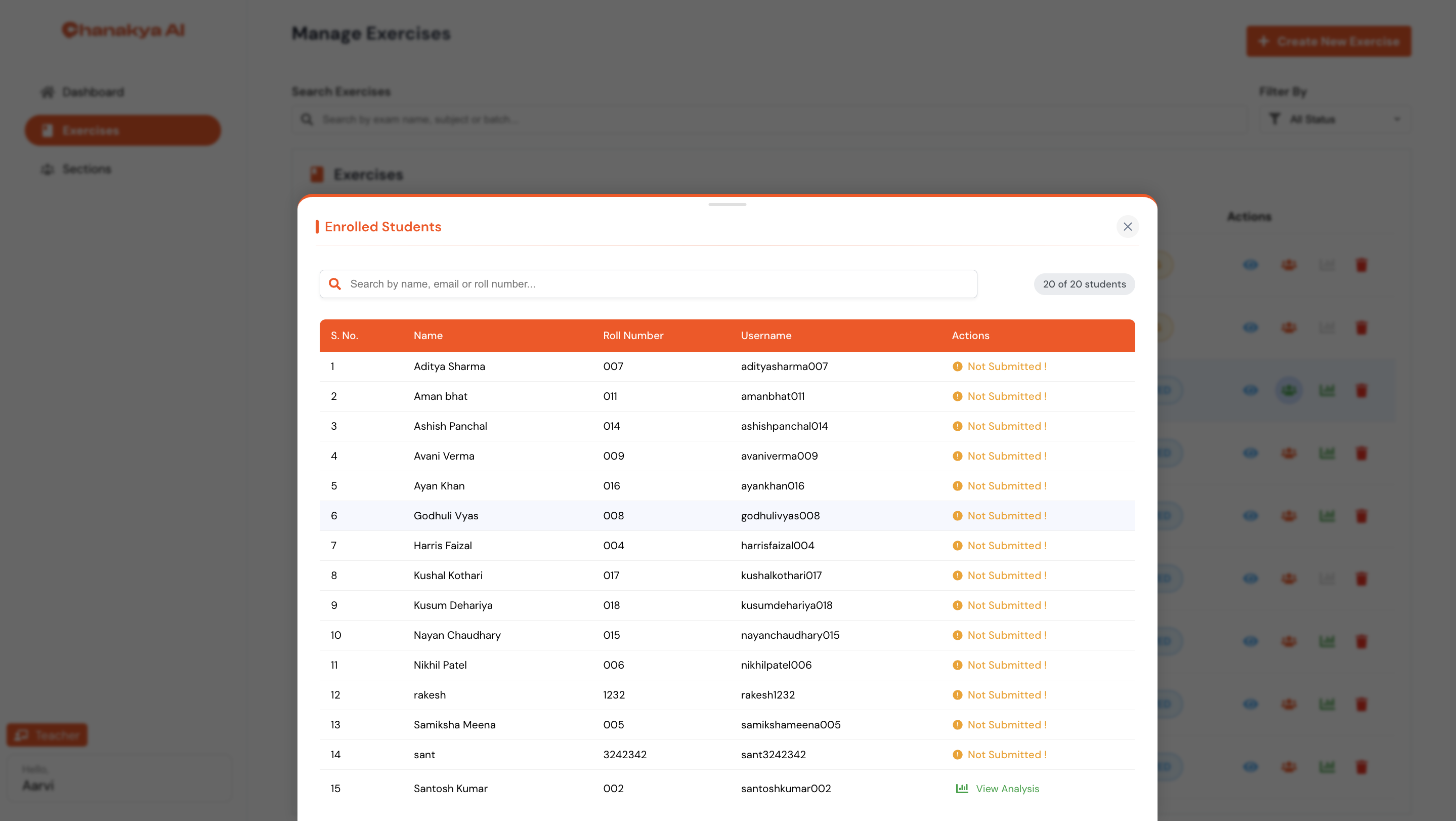Sort by the Roll Number column header

click(x=632, y=335)
